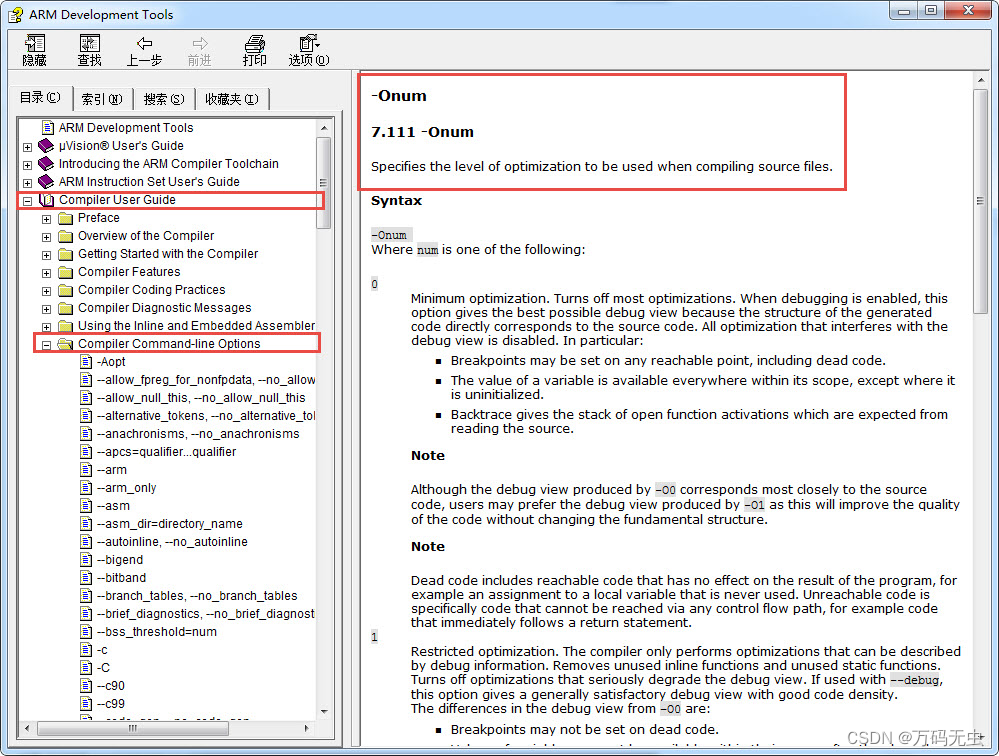
Task: Click the µVision User's Guide book icon
Action: pos(46,146)
